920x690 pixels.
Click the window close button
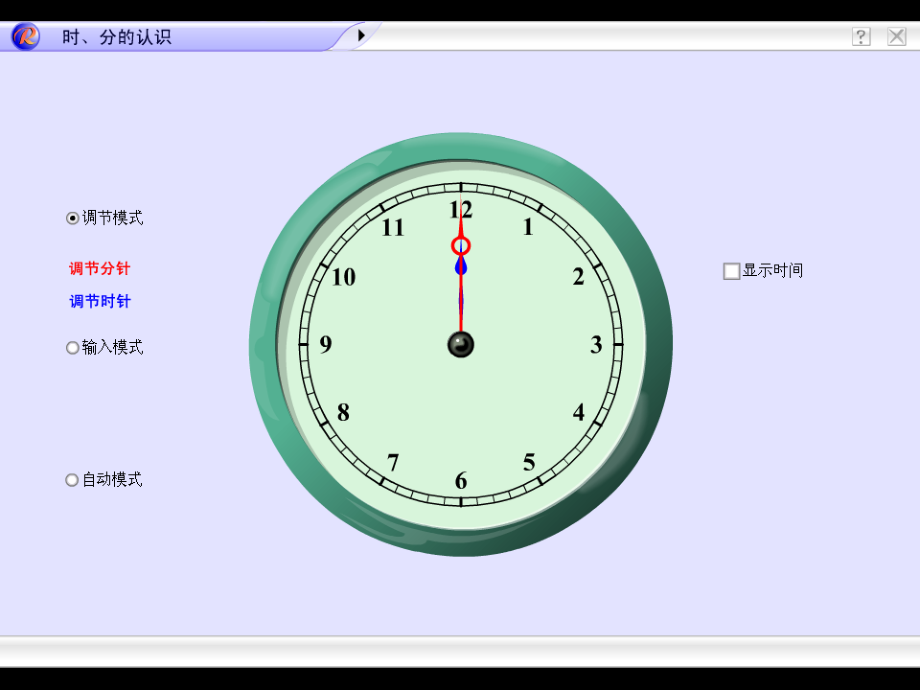897,36
